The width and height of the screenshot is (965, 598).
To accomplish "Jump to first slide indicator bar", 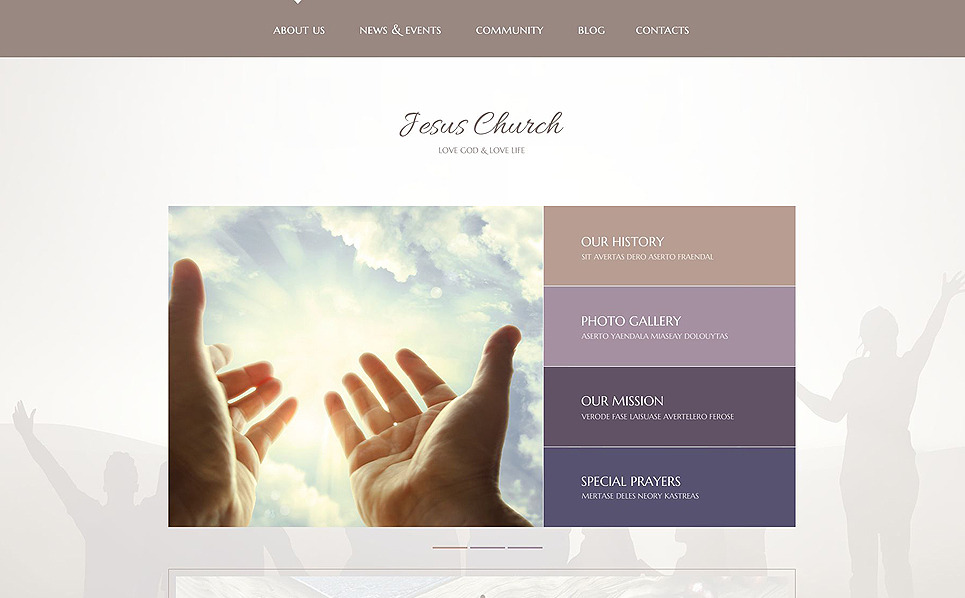I will tap(450, 547).
